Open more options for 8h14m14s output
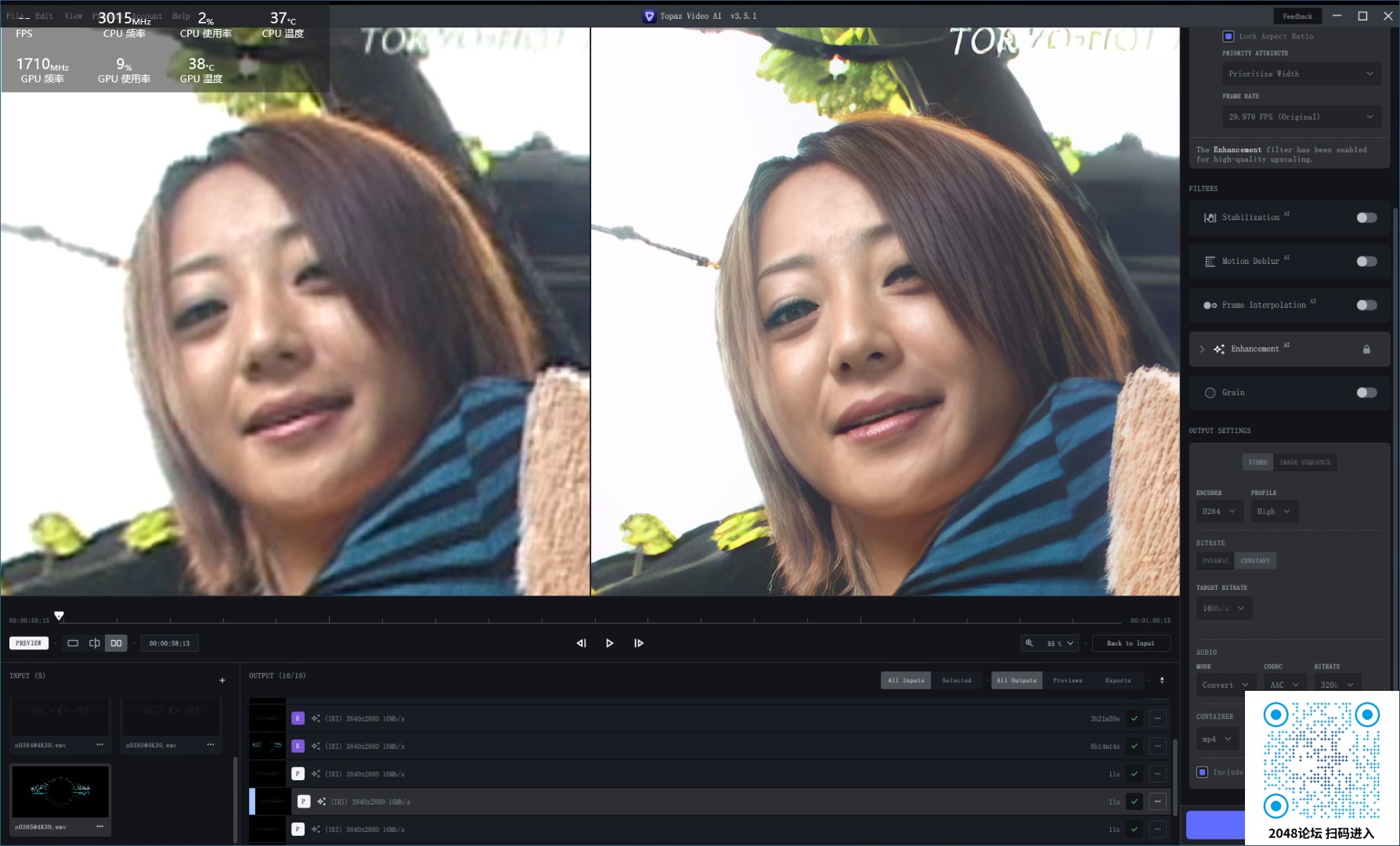 (x=1157, y=747)
